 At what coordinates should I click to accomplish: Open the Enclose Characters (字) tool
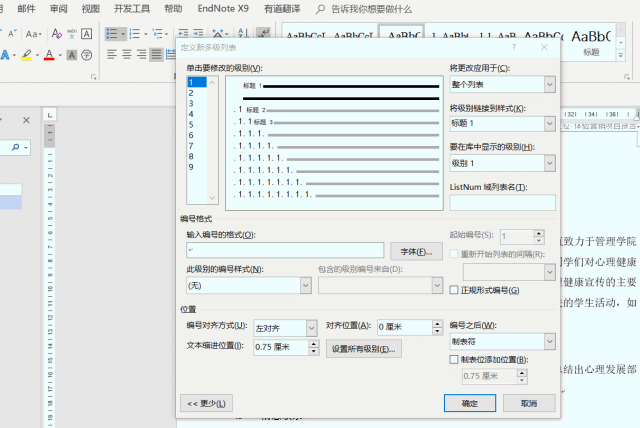coord(87,55)
